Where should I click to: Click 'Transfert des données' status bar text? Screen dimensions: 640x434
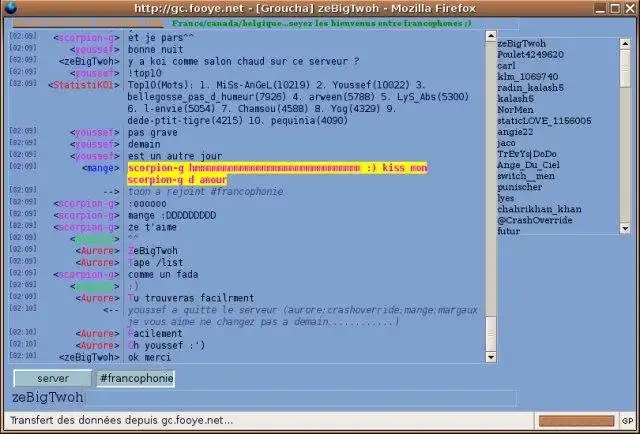point(122,421)
